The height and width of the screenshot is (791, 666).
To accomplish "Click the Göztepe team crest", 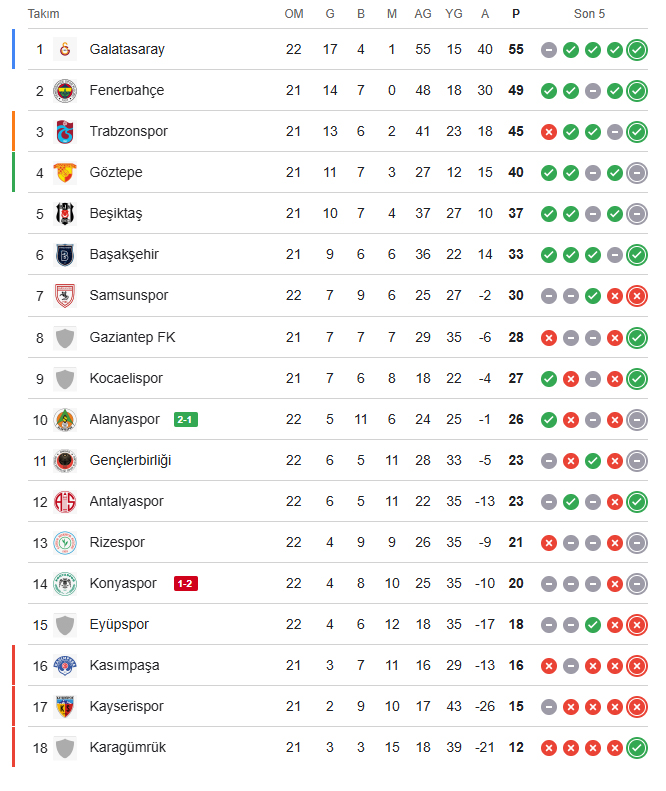I will [x=65, y=172].
